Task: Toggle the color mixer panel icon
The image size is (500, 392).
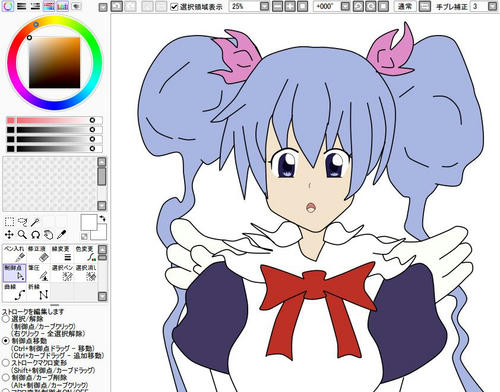Action: pos(49,6)
